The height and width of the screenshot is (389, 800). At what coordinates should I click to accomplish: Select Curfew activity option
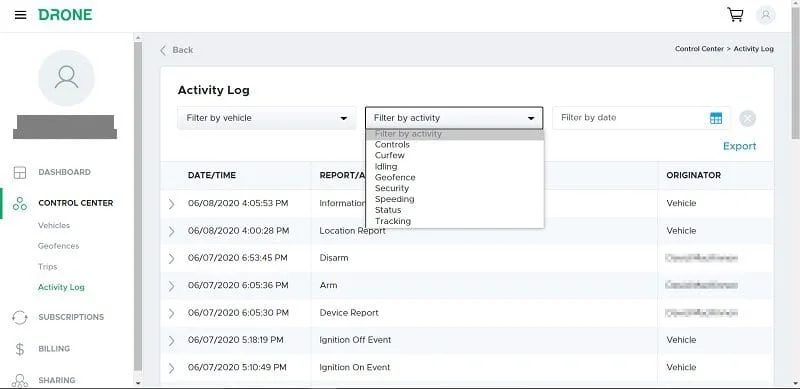coord(455,155)
